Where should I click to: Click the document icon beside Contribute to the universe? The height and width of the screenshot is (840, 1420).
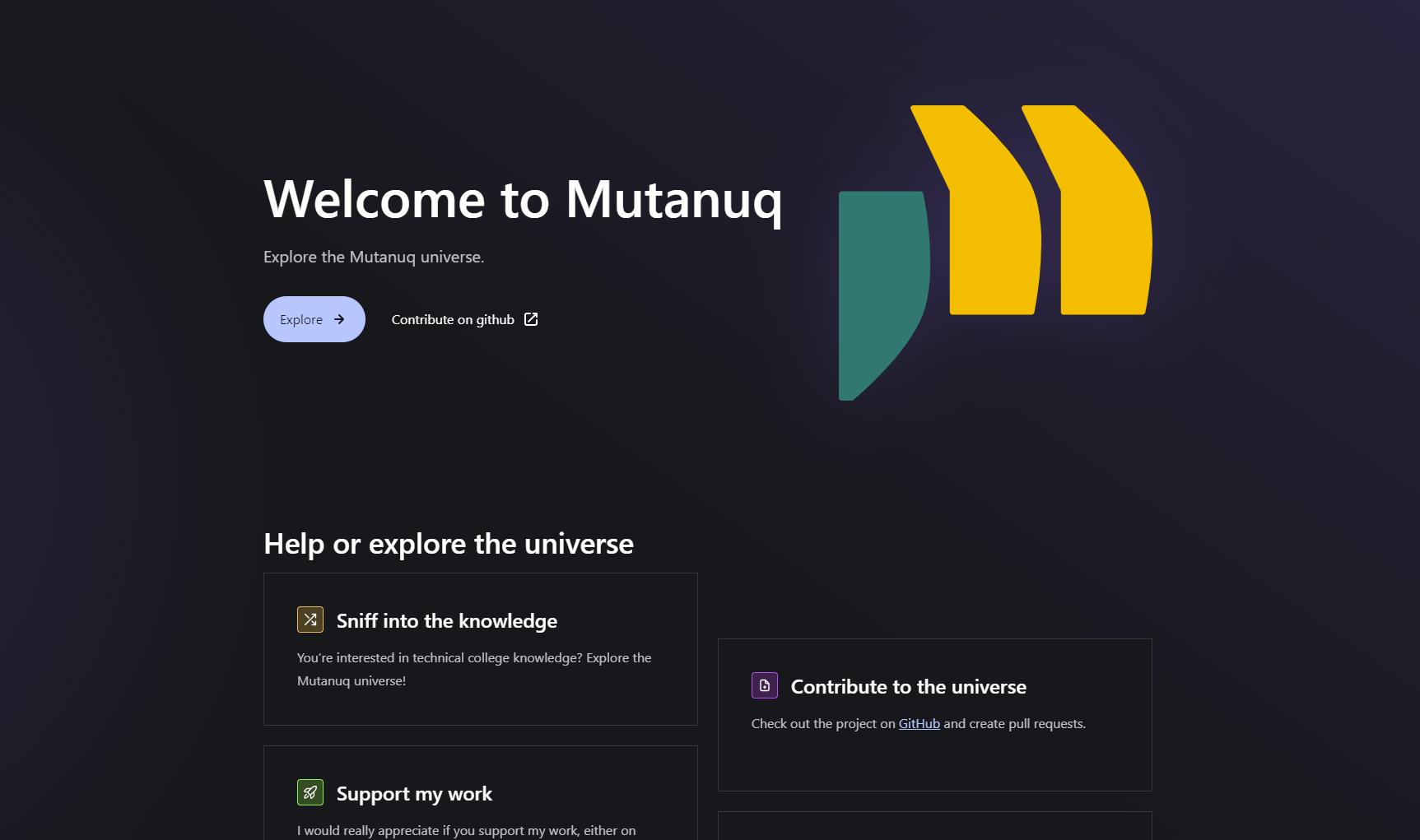click(x=765, y=685)
